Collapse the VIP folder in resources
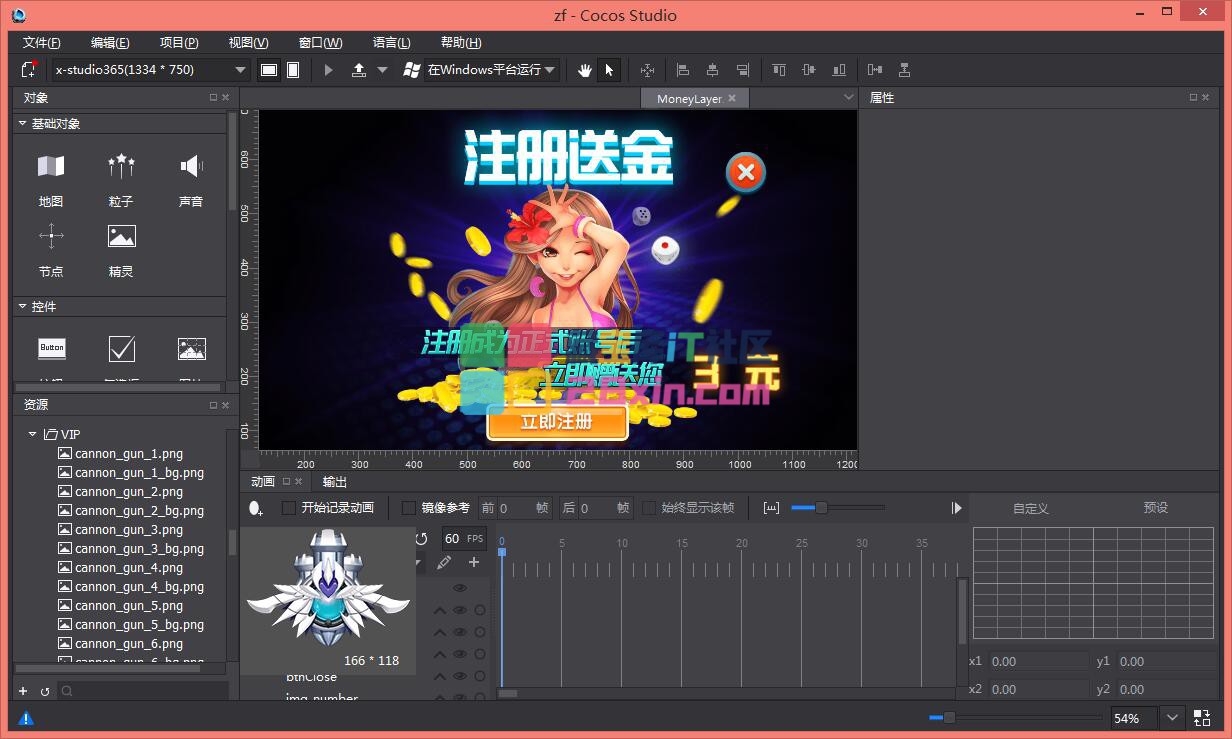The height and width of the screenshot is (739, 1232). tap(33, 434)
